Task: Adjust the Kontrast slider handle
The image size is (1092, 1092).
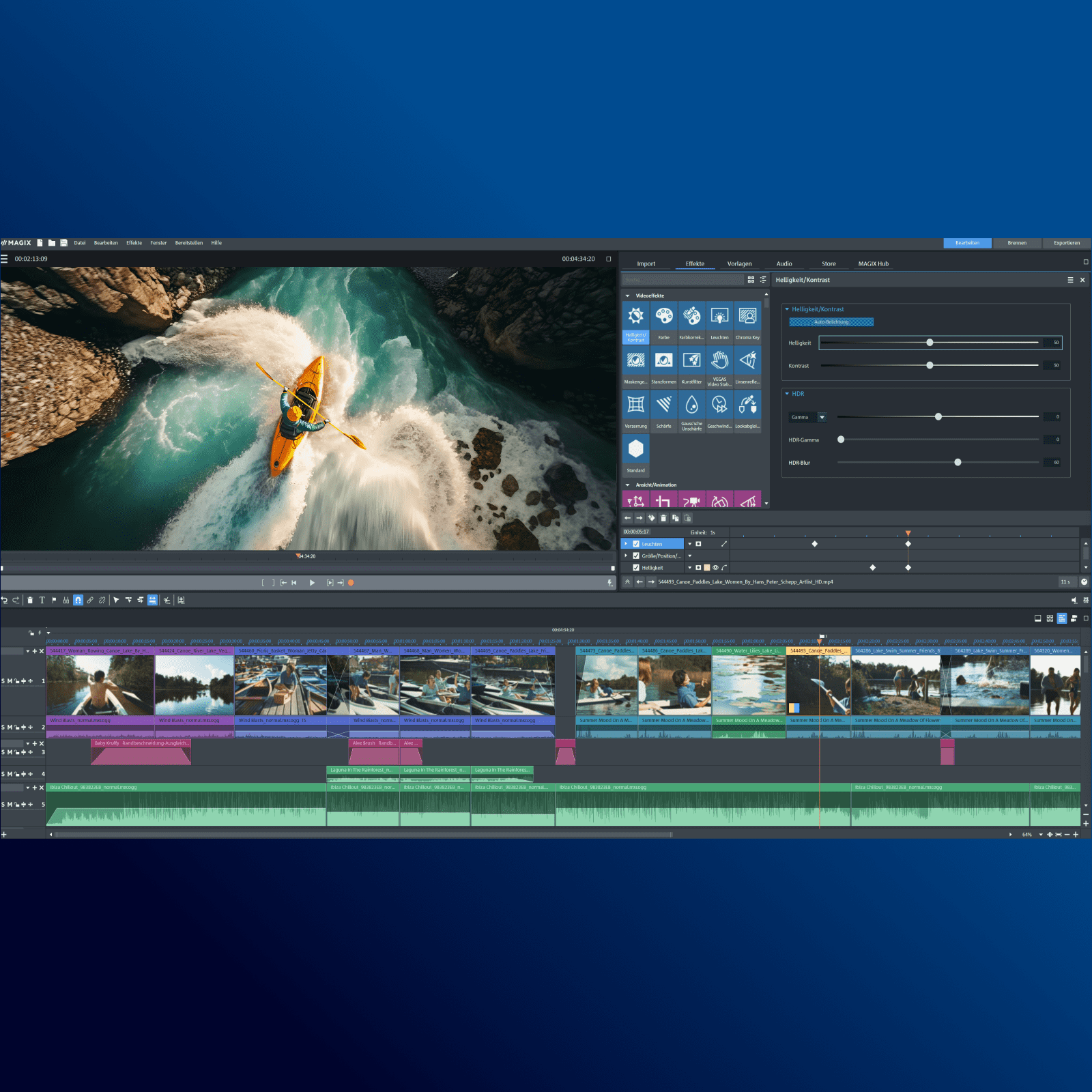Action: tap(930, 365)
